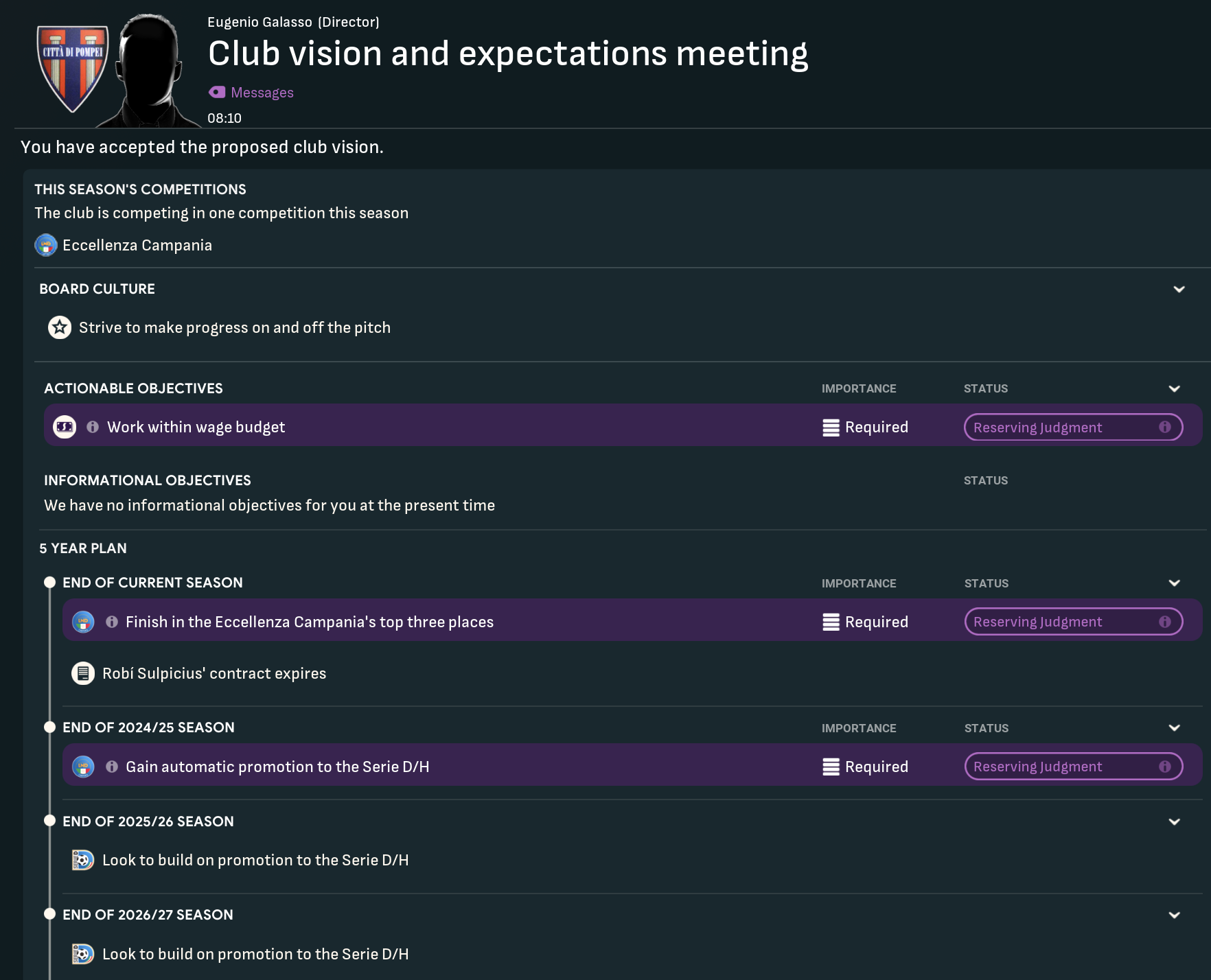The image size is (1211, 980).
Task: Click top three finish Reserving Judgment info icon
Action: tap(1165, 622)
